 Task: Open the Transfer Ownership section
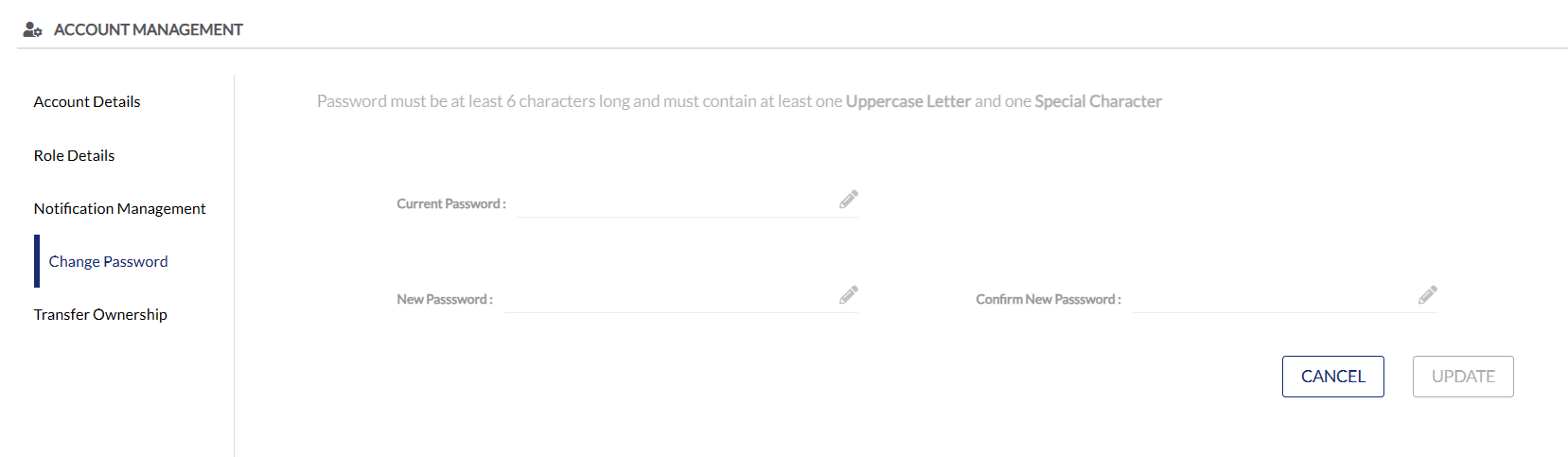100,314
